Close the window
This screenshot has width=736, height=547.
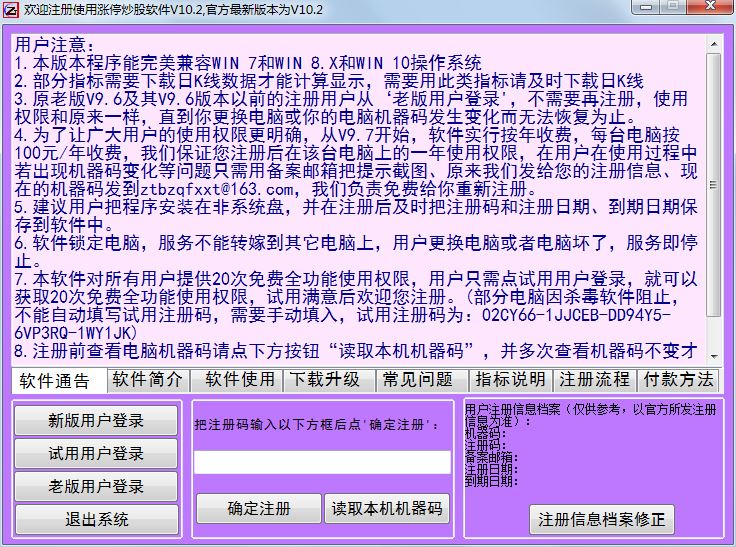710,7
